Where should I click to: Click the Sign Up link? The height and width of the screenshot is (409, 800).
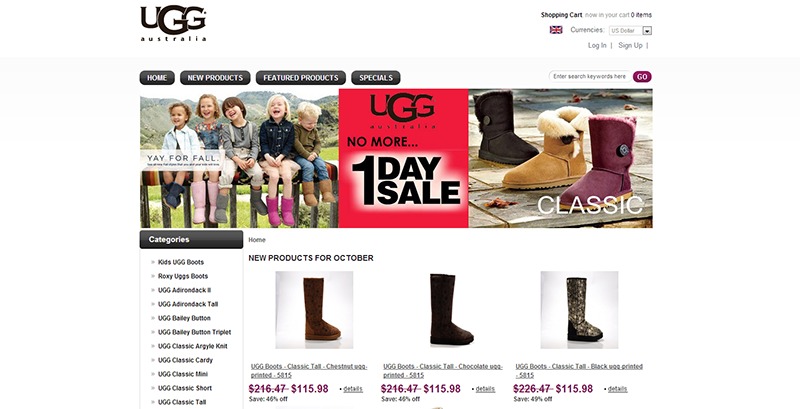point(630,45)
